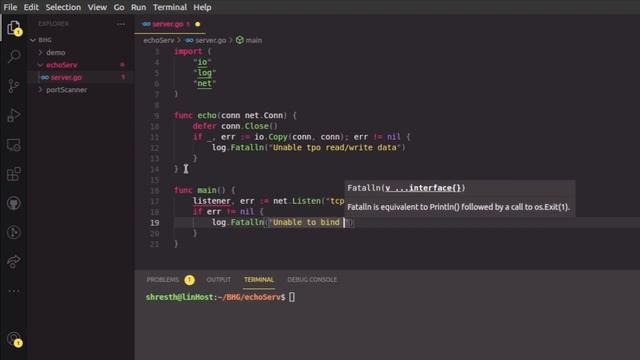Open the Live Share icon
Image resolution: width=640 pixels, height=360 pixels.
[14, 261]
